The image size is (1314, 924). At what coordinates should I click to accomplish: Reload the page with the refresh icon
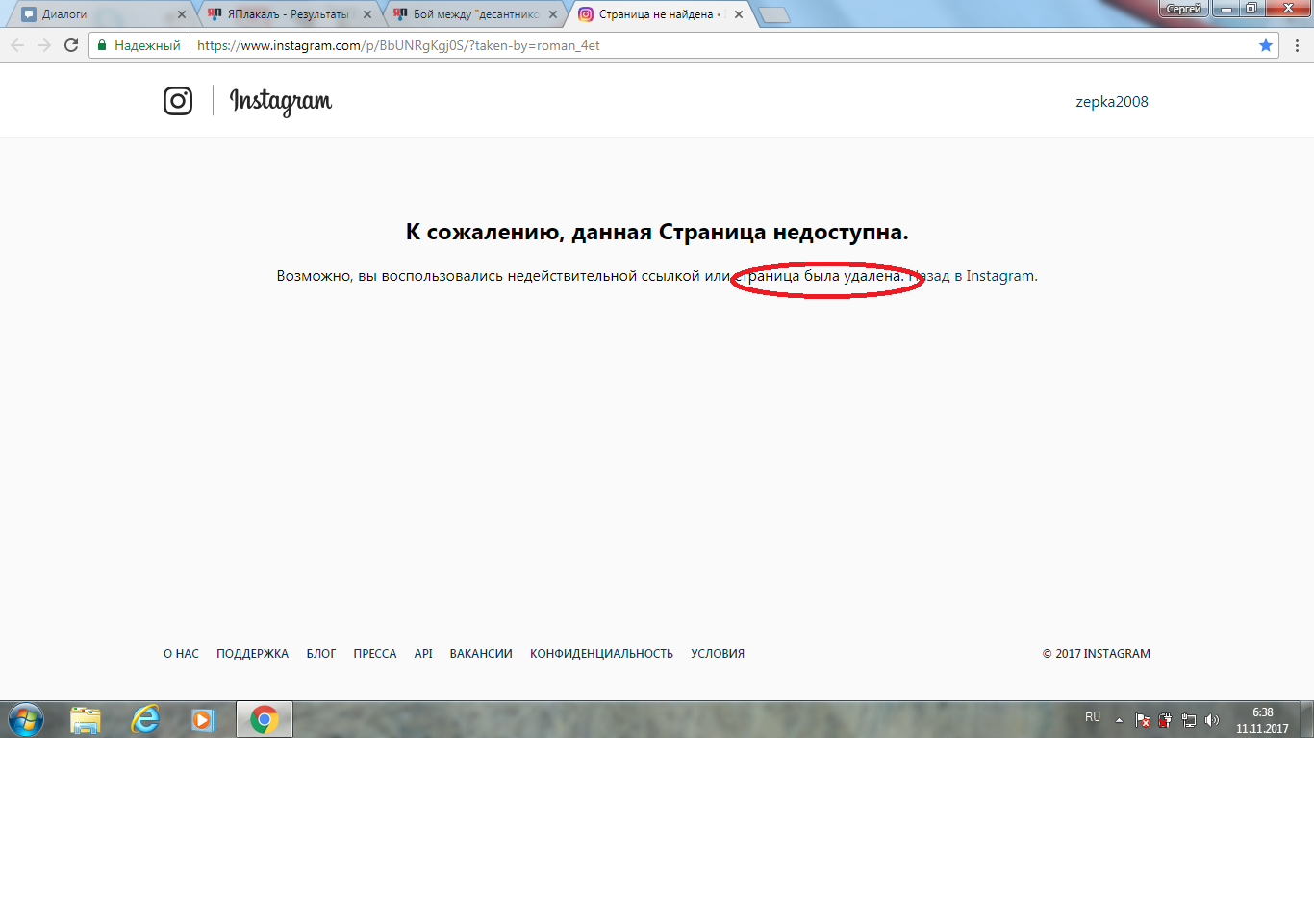71,45
